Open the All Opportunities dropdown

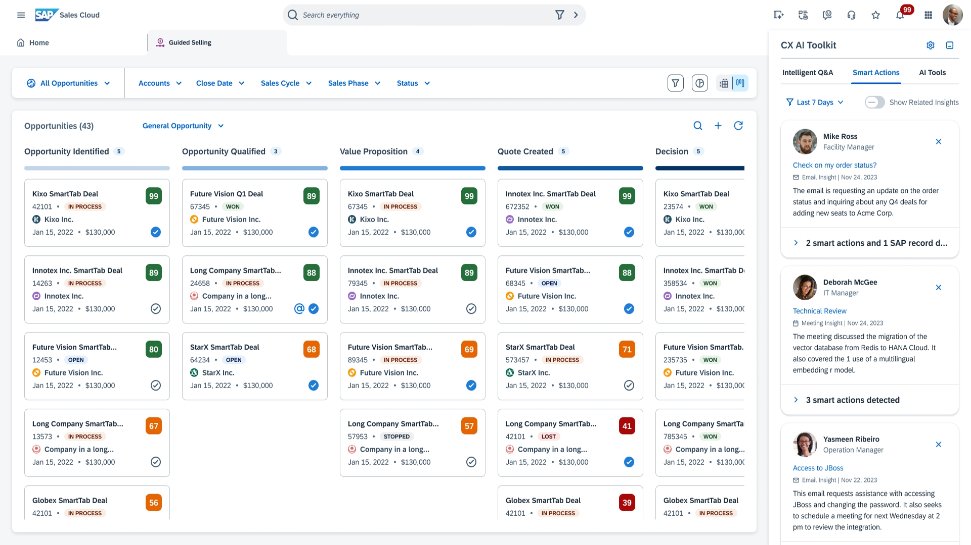[68, 83]
